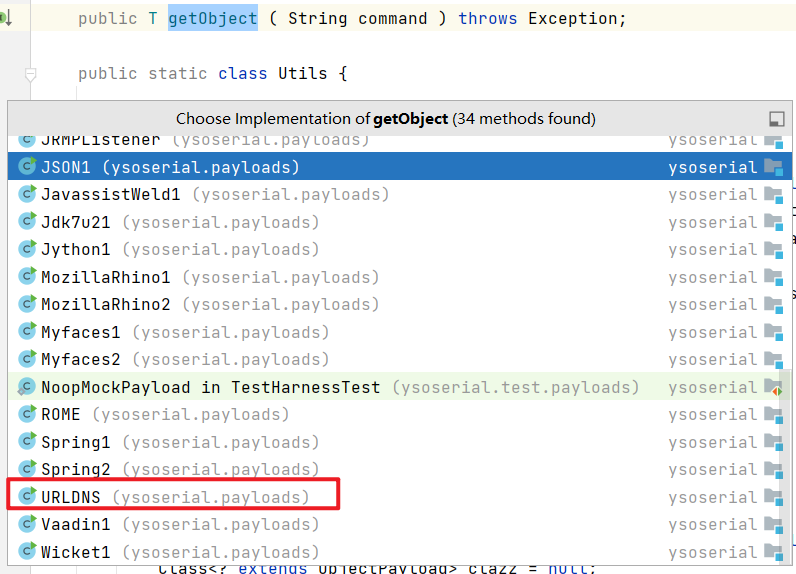The width and height of the screenshot is (796, 574).
Task: Pick the MozillaRhino2 implementation
Action: [x=105, y=304]
